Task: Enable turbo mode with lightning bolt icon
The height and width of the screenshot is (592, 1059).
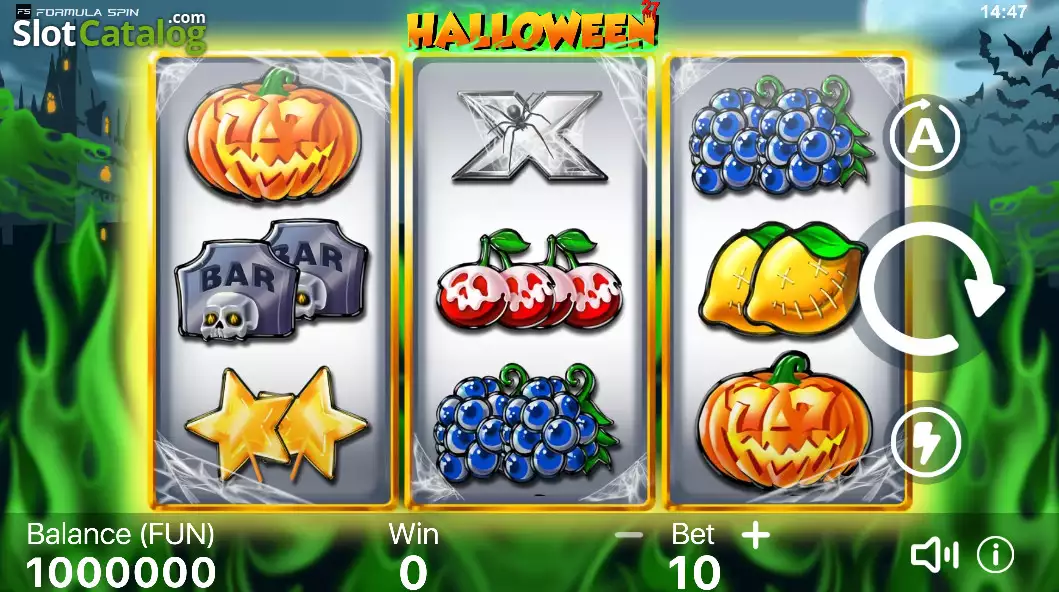Action: click(x=926, y=441)
